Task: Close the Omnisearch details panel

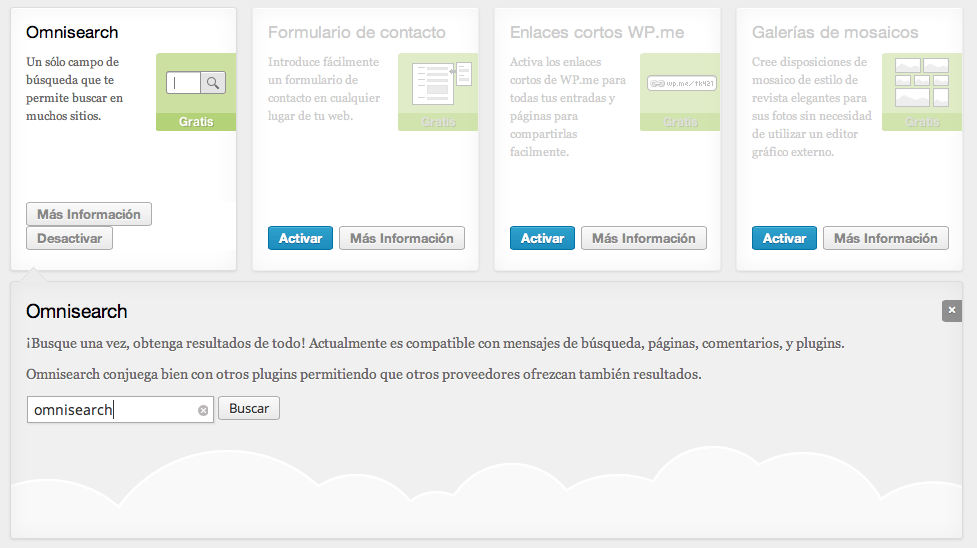Action: [x=951, y=311]
